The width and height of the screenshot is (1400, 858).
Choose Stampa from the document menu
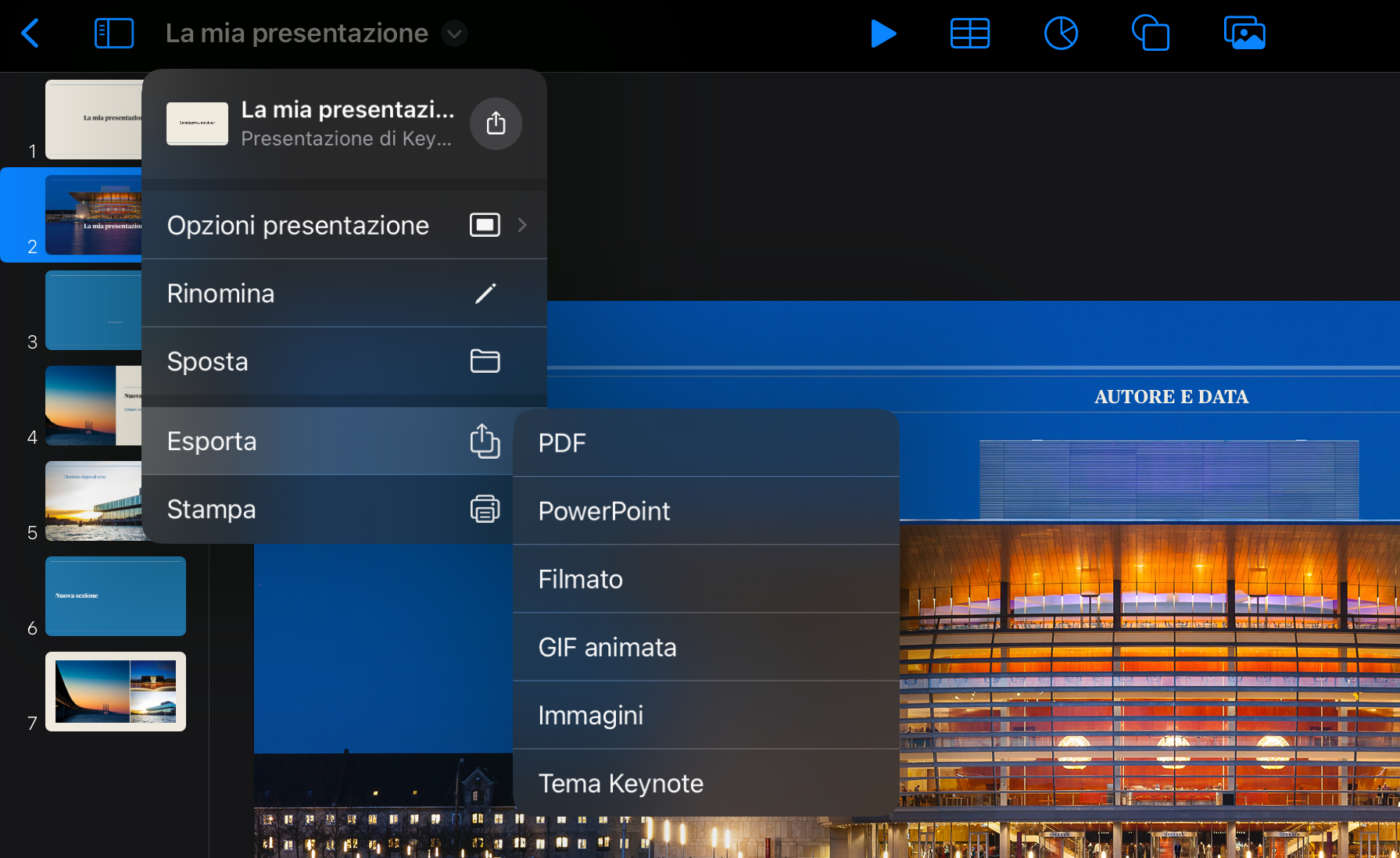point(344,509)
